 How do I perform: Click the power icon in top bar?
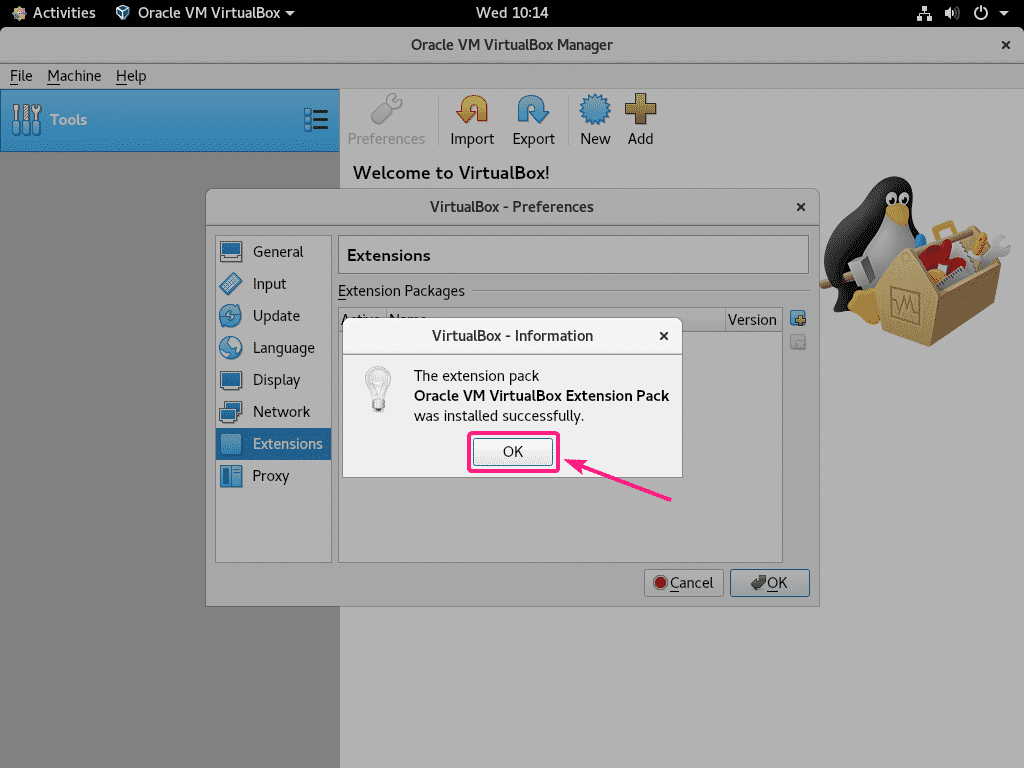[981, 13]
